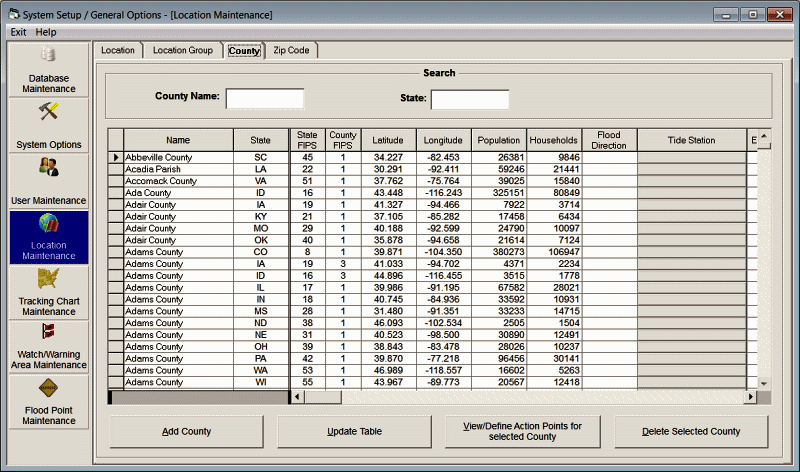The width and height of the screenshot is (800, 472).
Task: Click the Update Table button
Action: (x=355, y=432)
